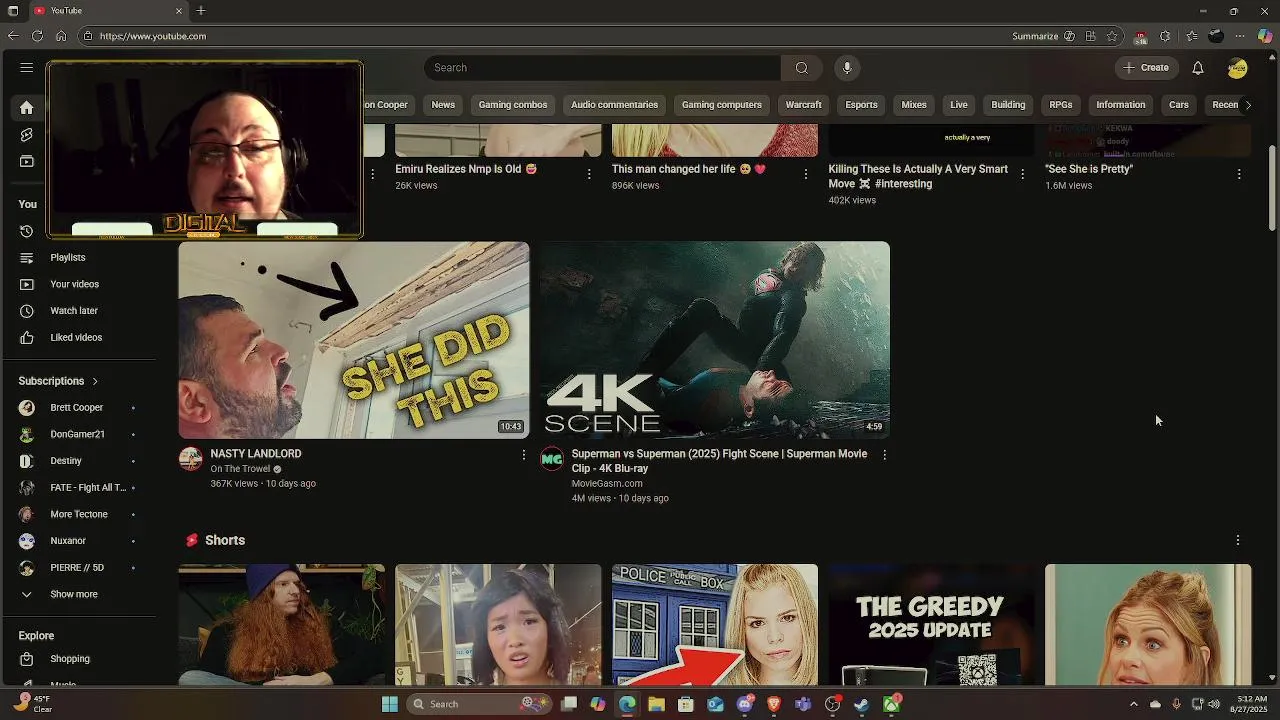Open the Steam taskbar icon
This screenshot has width=1280, height=720.
[862, 704]
